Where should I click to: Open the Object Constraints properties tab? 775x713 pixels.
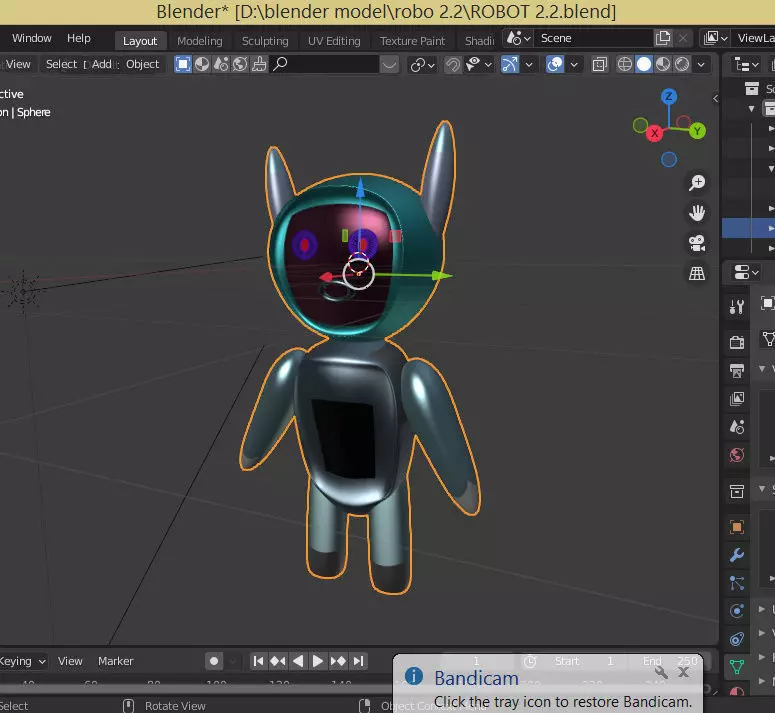tap(736, 639)
